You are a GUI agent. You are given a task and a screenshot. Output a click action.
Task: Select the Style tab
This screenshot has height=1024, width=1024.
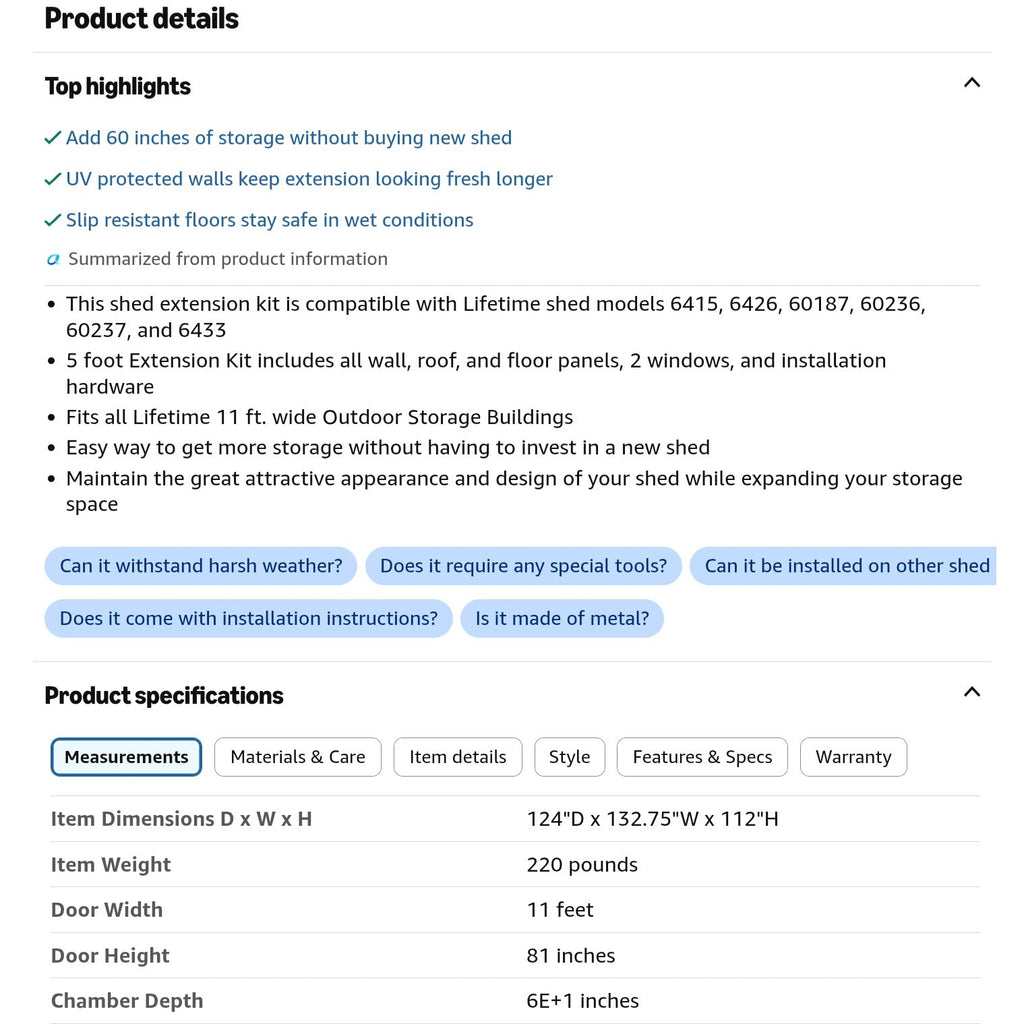pyautogui.click(x=569, y=757)
